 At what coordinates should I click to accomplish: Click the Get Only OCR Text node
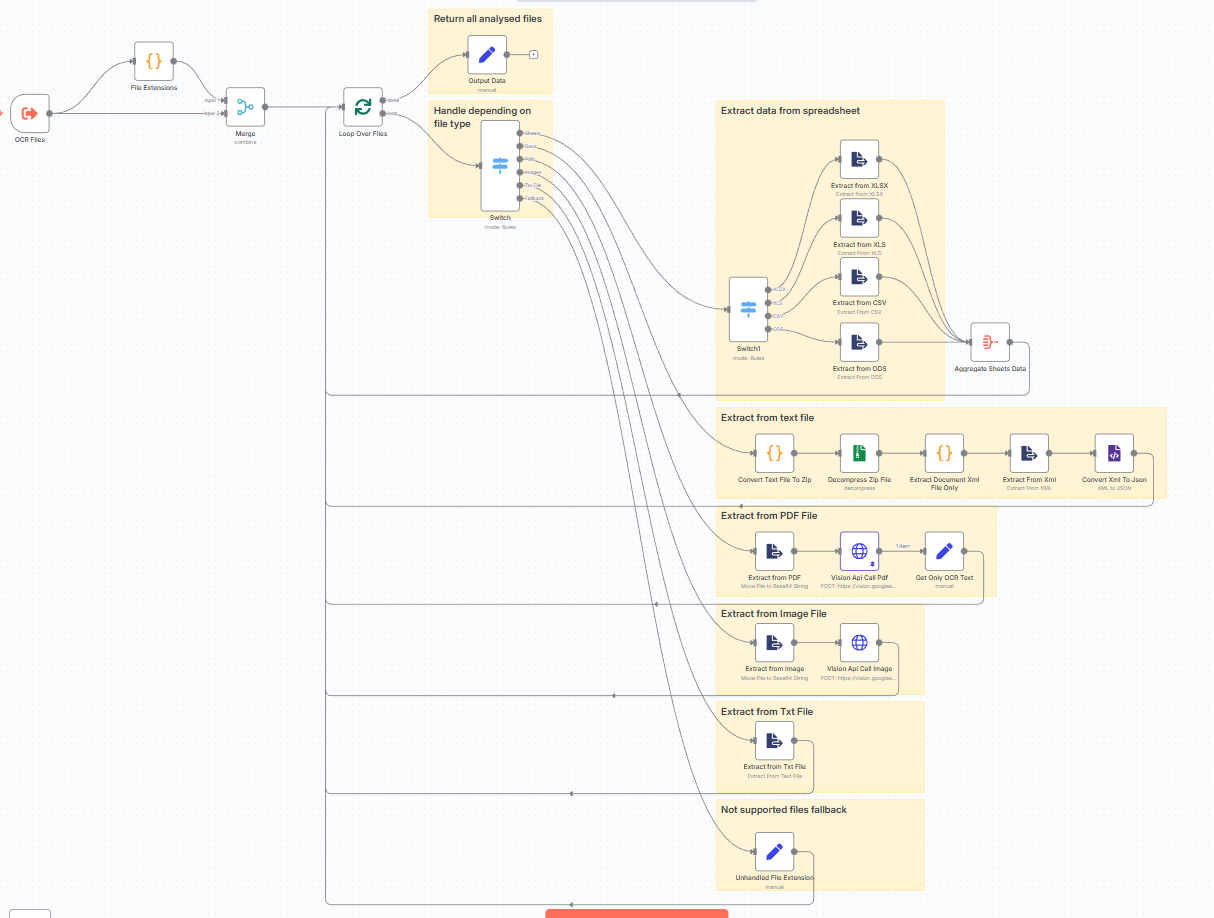coord(943,550)
